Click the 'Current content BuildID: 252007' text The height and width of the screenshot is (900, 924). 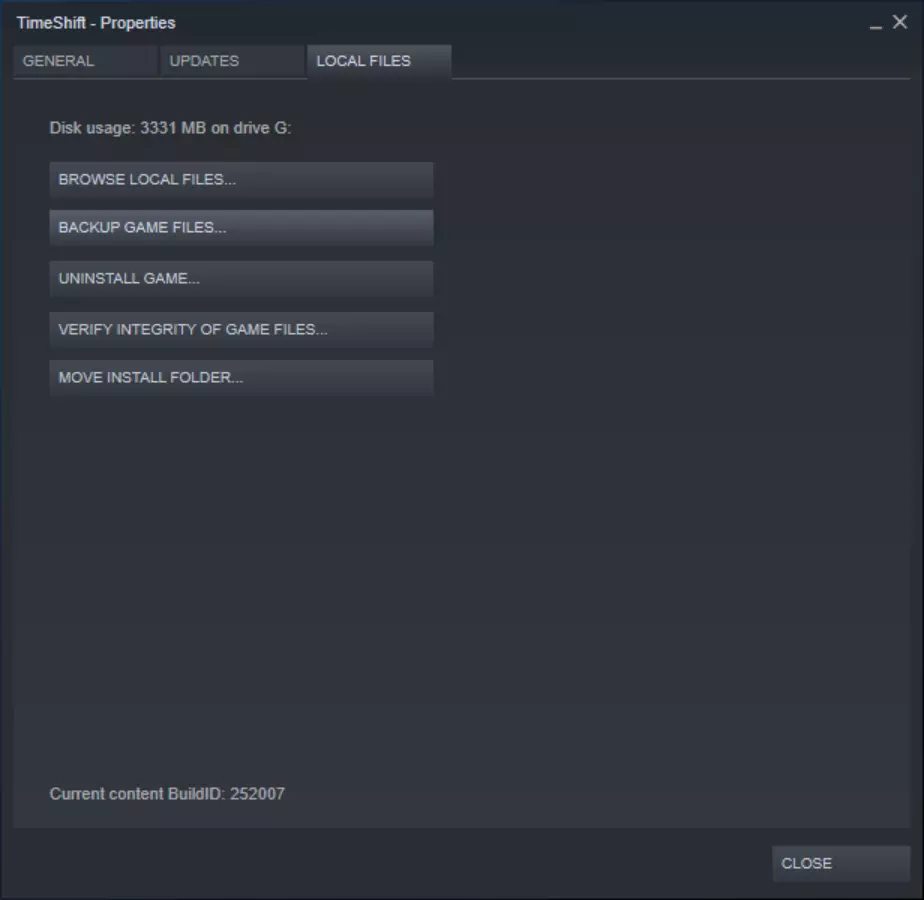167,794
